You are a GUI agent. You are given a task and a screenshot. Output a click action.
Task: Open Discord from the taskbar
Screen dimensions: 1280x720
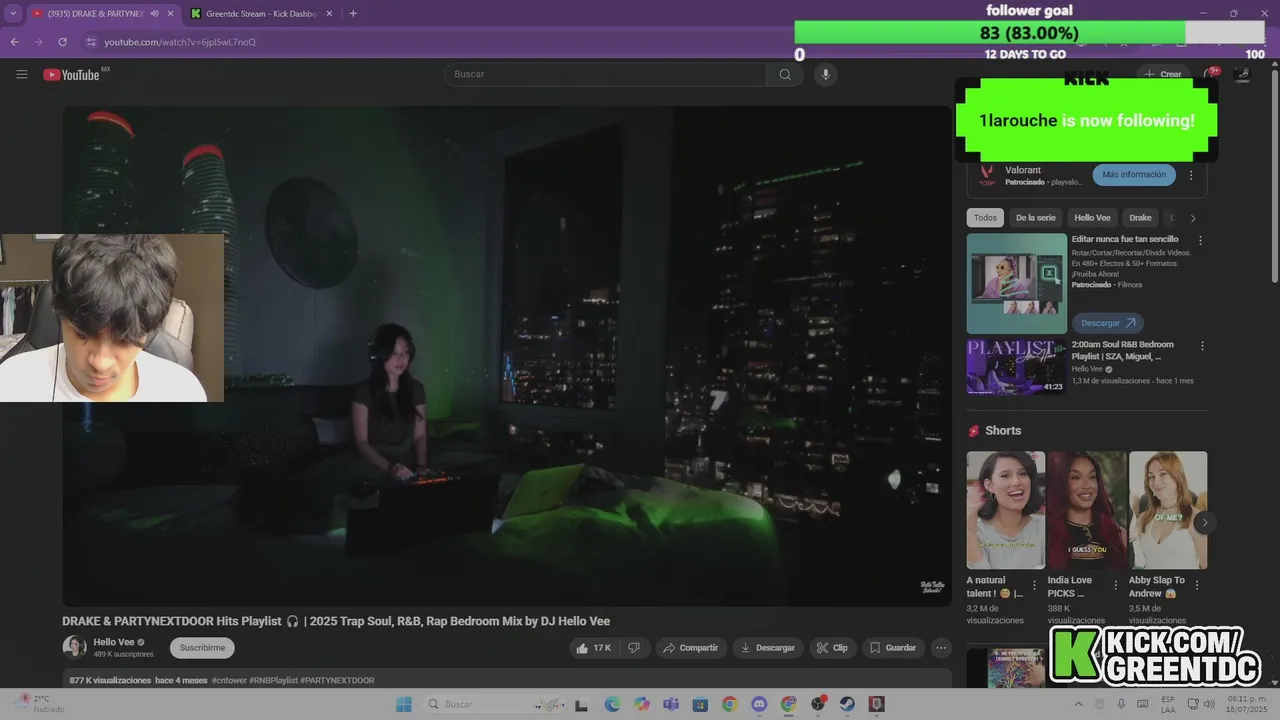click(759, 704)
